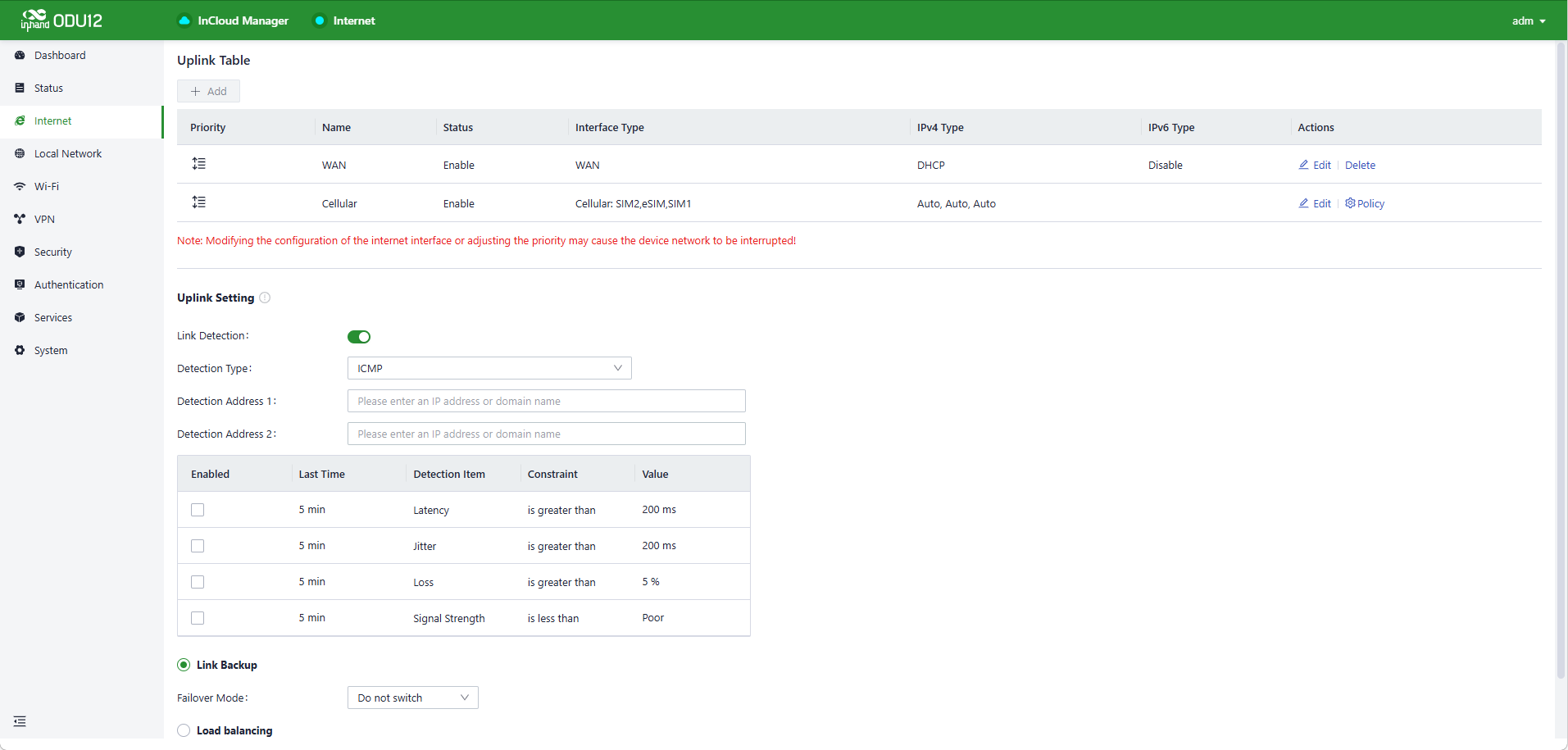Click the priority reorder icon for Cellular row
The width and height of the screenshot is (1568, 750).
coord(198,202)
